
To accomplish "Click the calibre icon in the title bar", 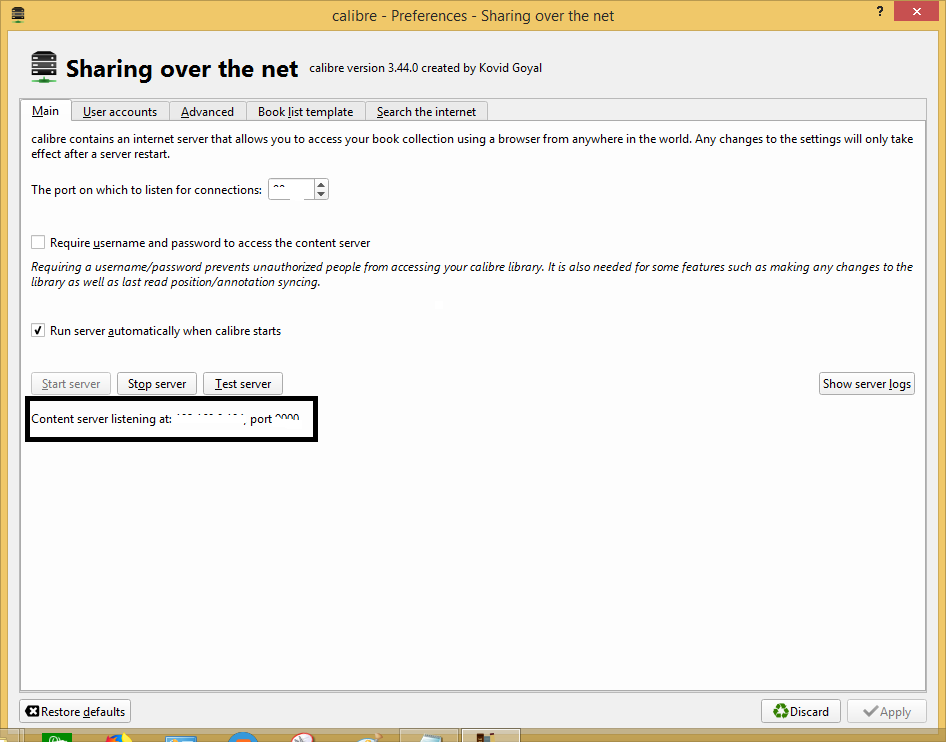I will pos(18,14).
